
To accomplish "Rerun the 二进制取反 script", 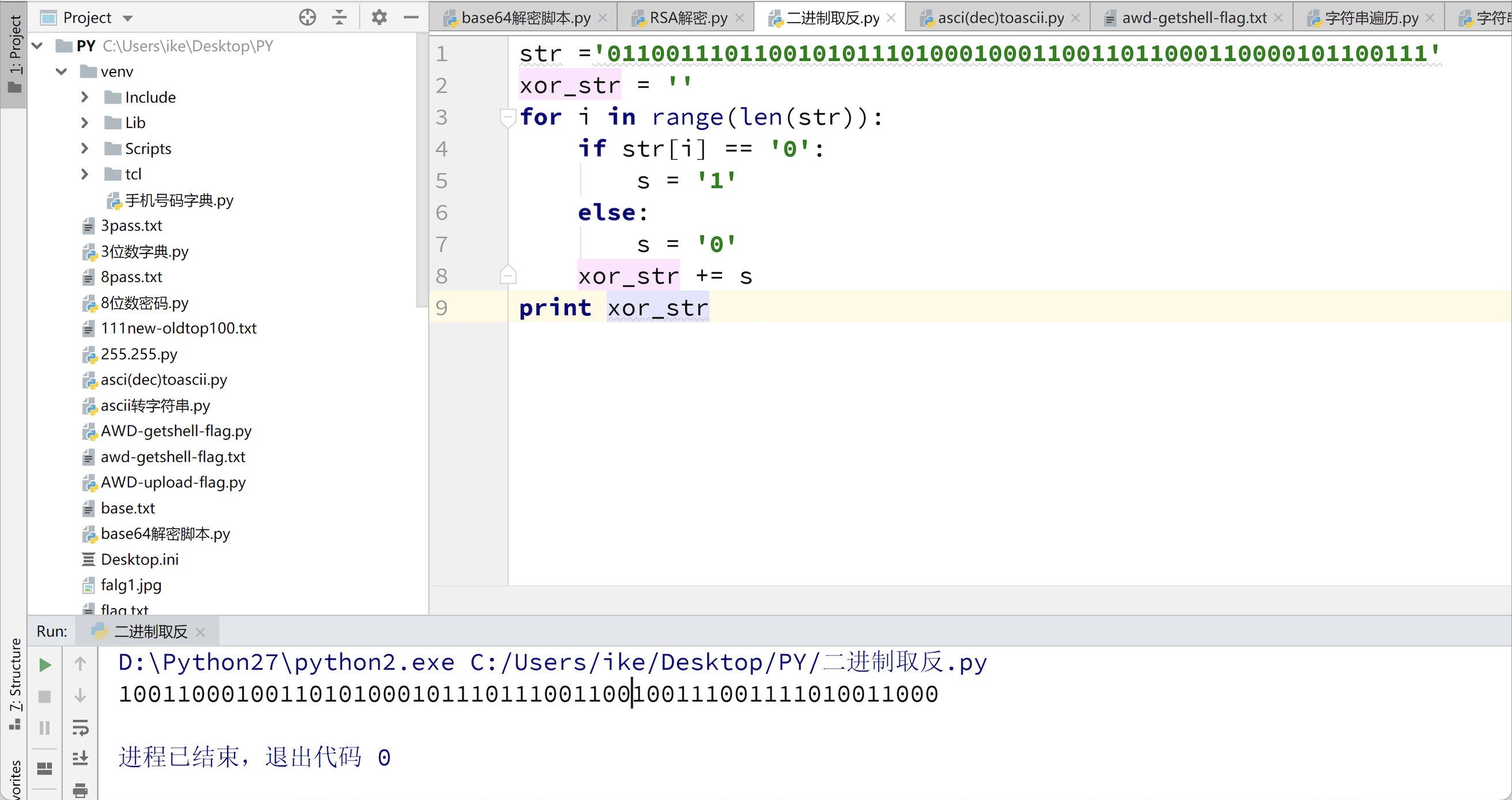I will click(x=45, y=665).
